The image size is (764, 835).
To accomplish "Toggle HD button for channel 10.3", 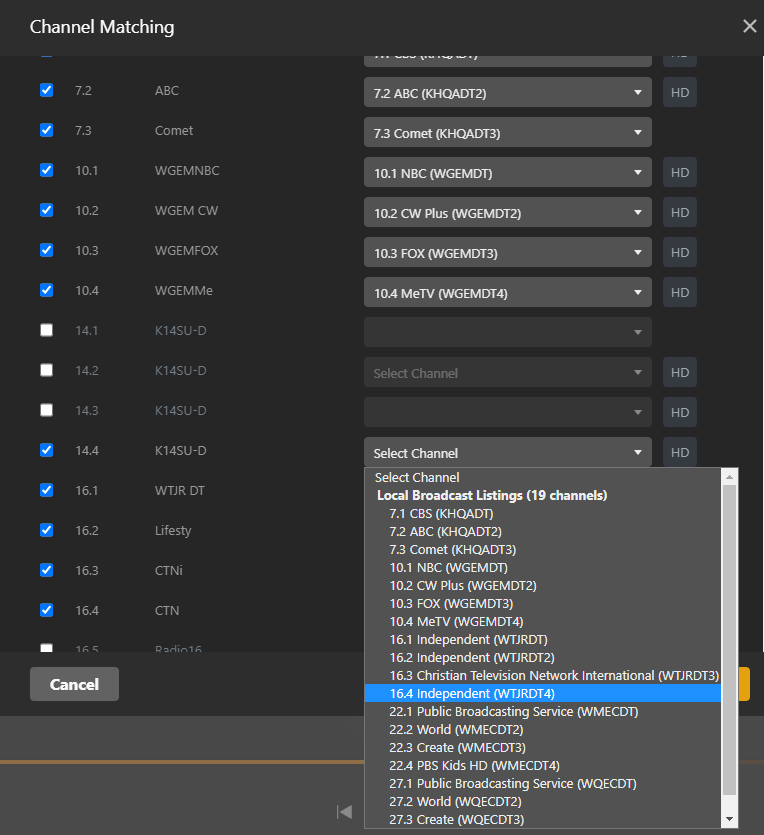I will click(680, 252).
